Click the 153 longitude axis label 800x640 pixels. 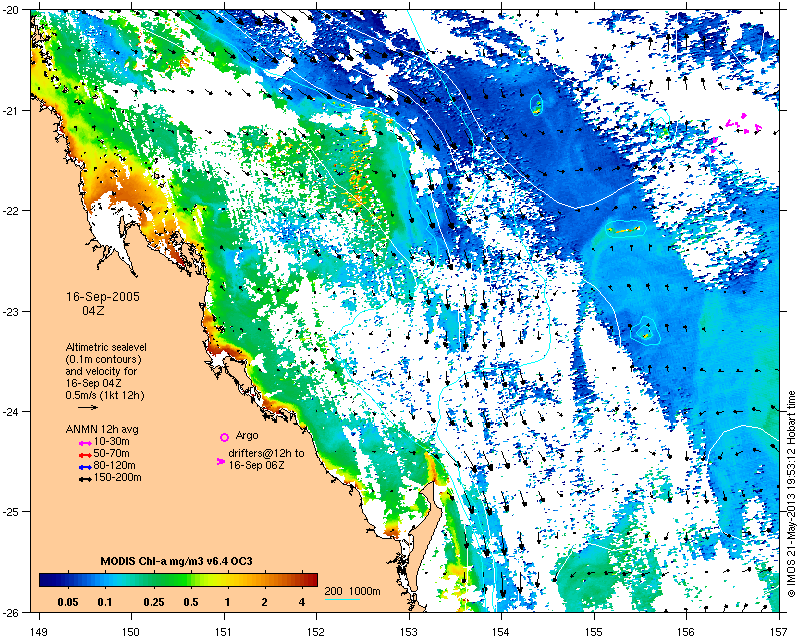409,632
